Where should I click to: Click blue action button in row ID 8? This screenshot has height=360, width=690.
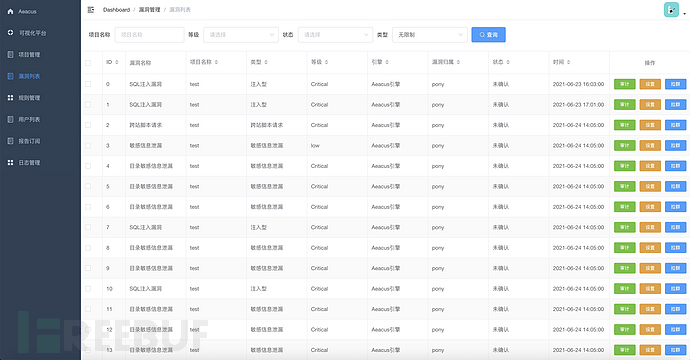click(675, 248)
